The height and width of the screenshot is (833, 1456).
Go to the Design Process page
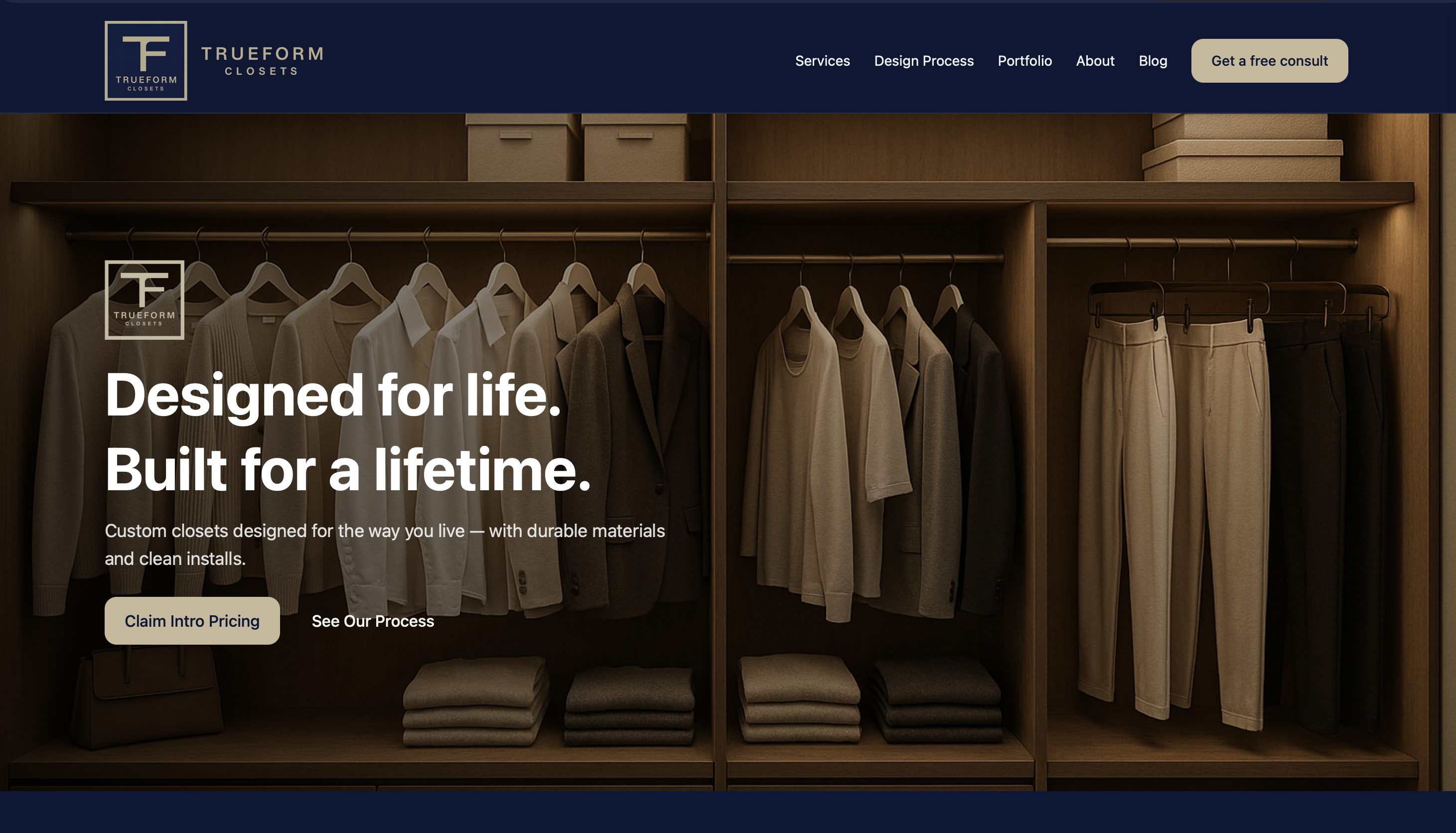pyautogui.click(x=923, y=61)
